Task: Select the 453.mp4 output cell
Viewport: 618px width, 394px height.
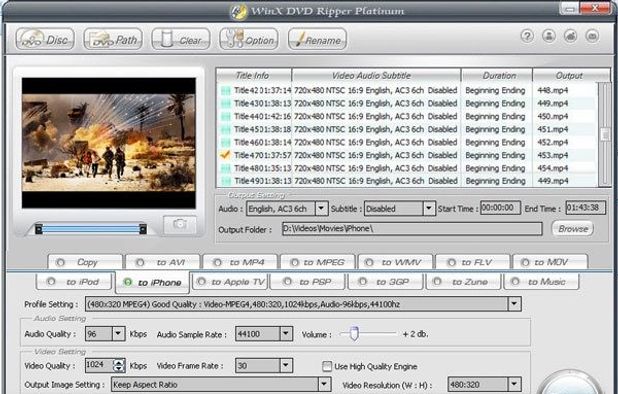Action: coord(553,156)
